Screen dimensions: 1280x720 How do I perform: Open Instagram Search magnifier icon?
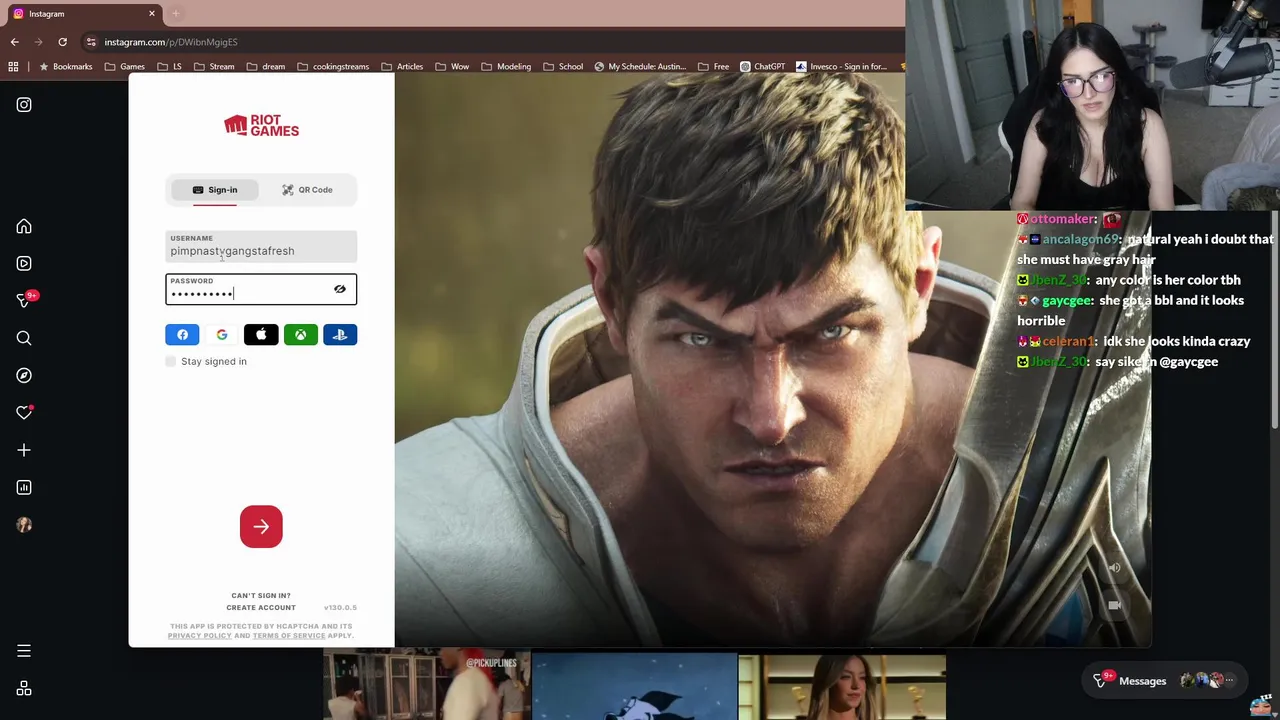(24, 338)
